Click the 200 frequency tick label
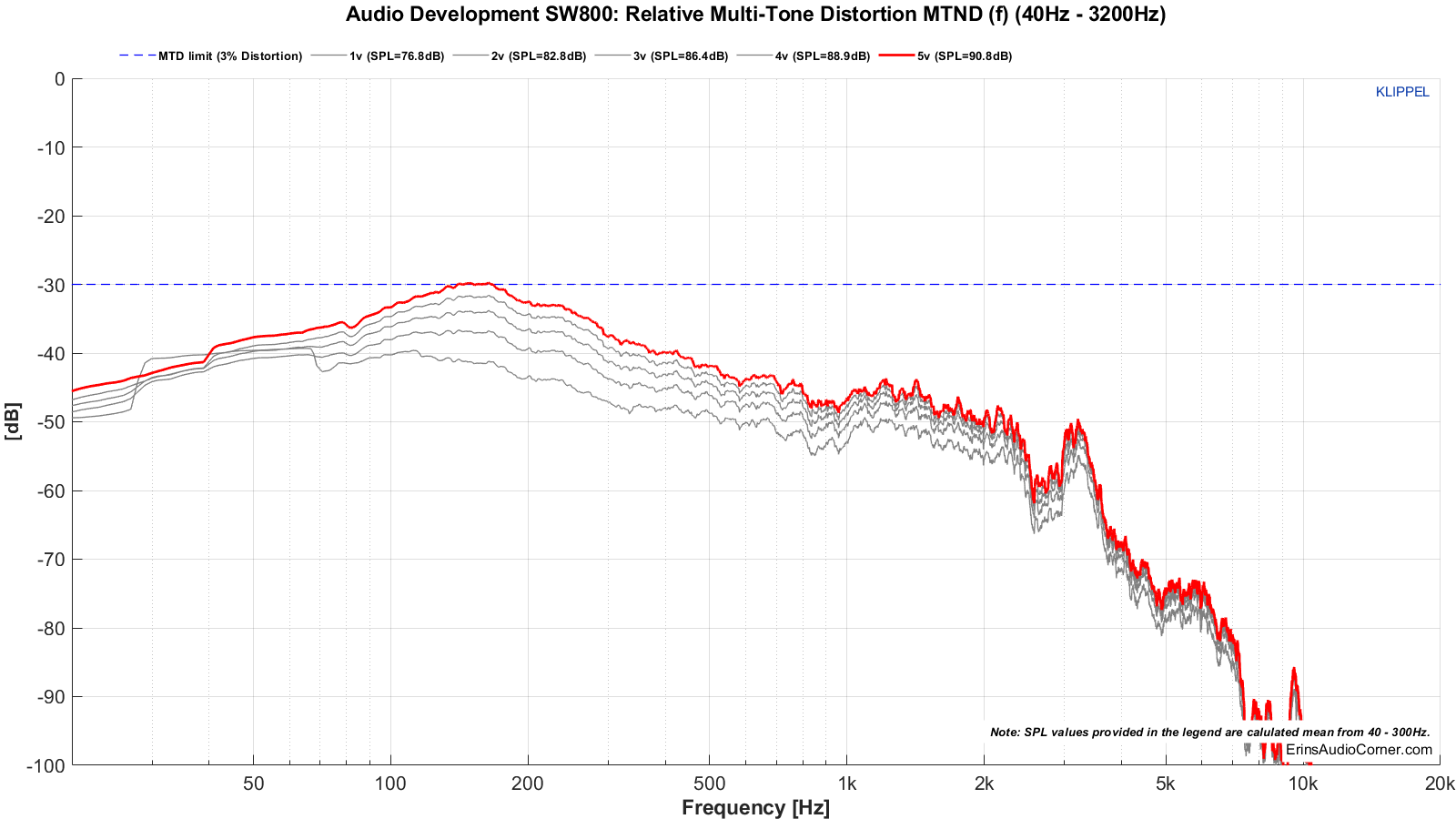 coord(528,784)
